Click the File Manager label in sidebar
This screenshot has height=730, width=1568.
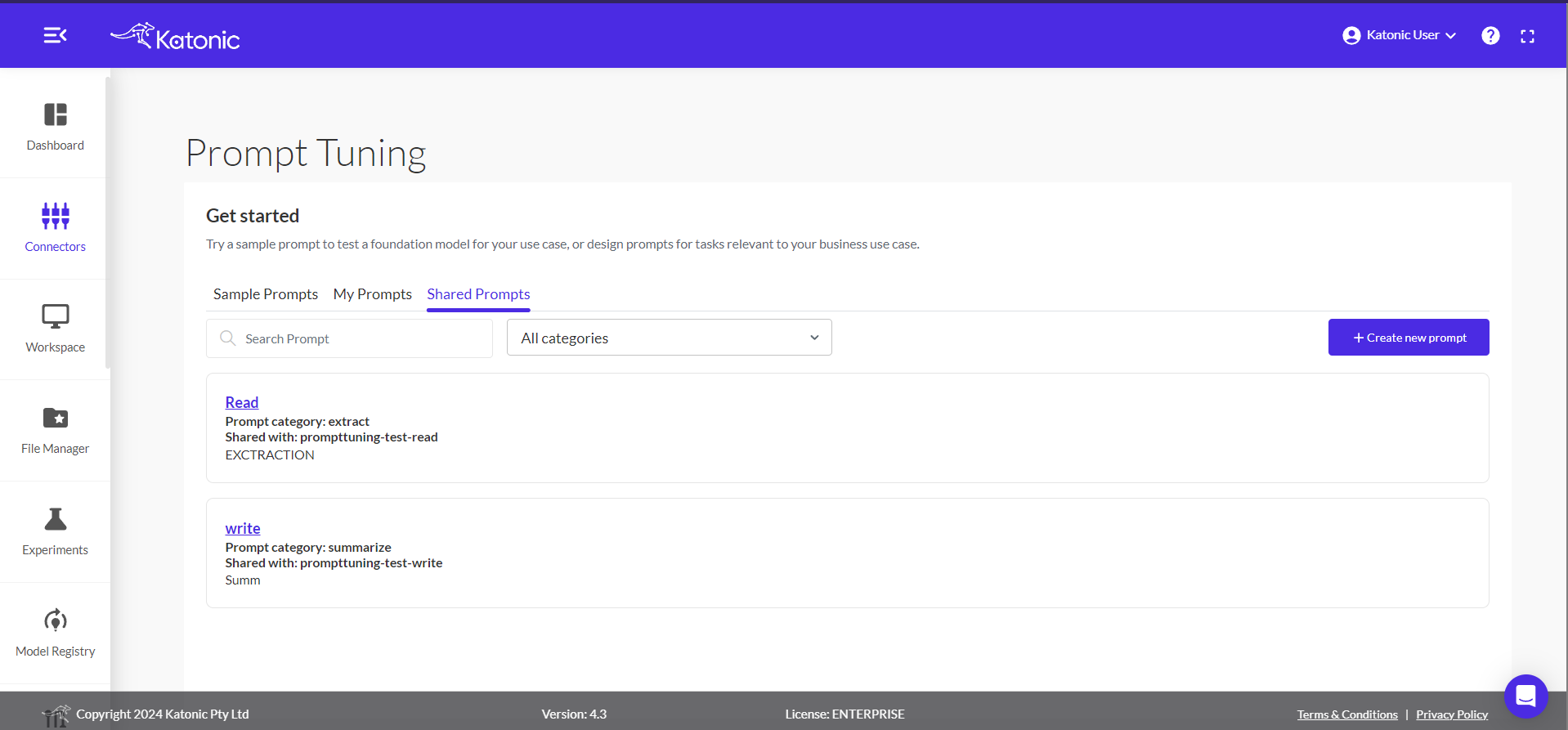(x=56, y=449)
